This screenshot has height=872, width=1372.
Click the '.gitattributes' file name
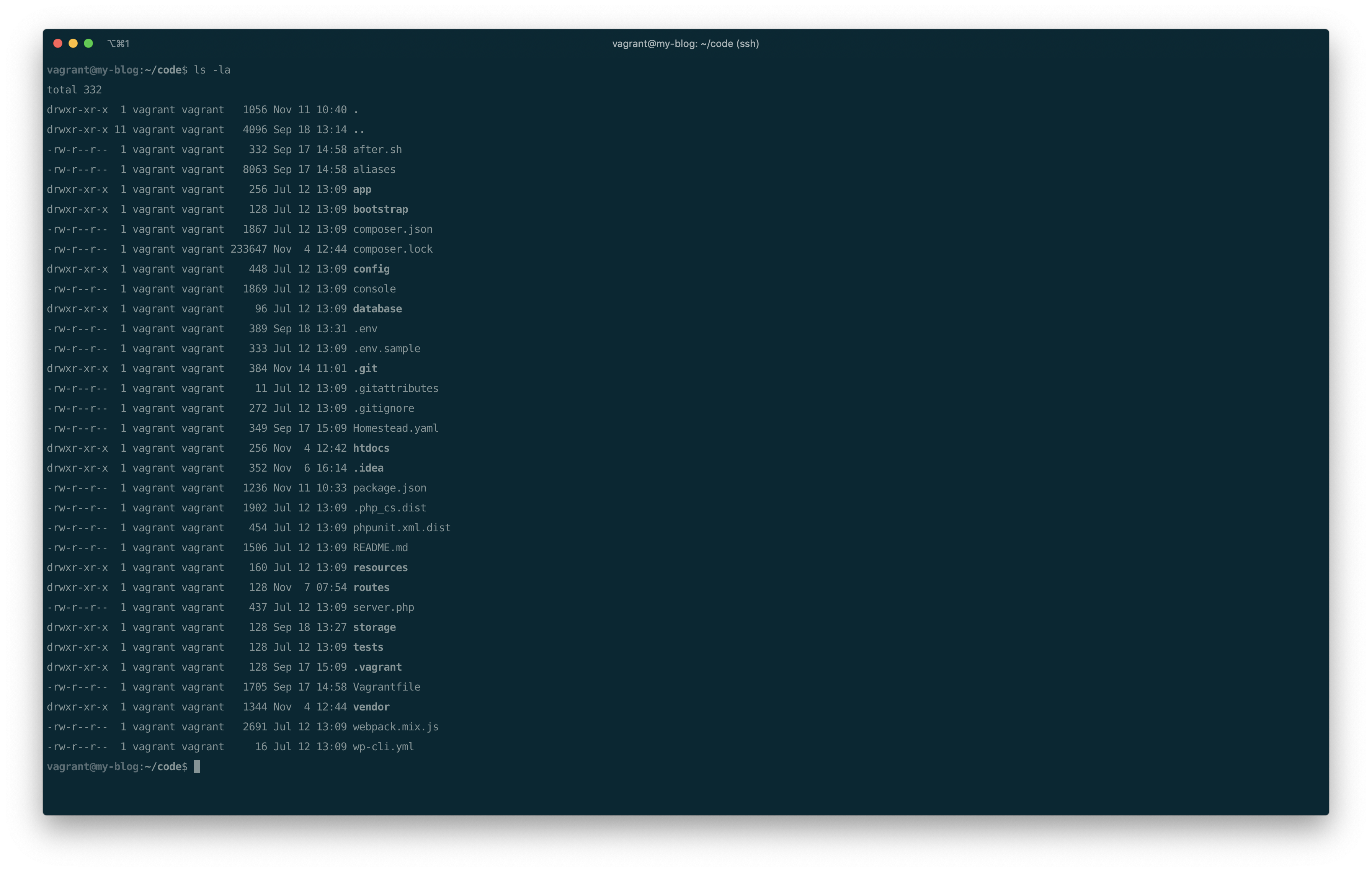pyautogui.click(x=396, y=389)
